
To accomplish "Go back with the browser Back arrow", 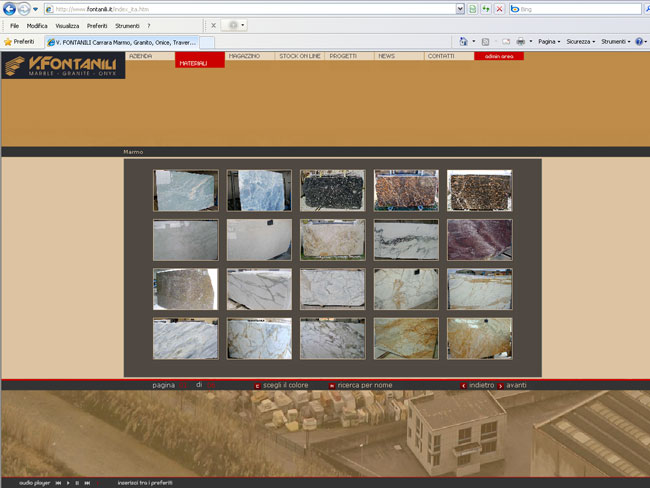I will click(9, 9).
